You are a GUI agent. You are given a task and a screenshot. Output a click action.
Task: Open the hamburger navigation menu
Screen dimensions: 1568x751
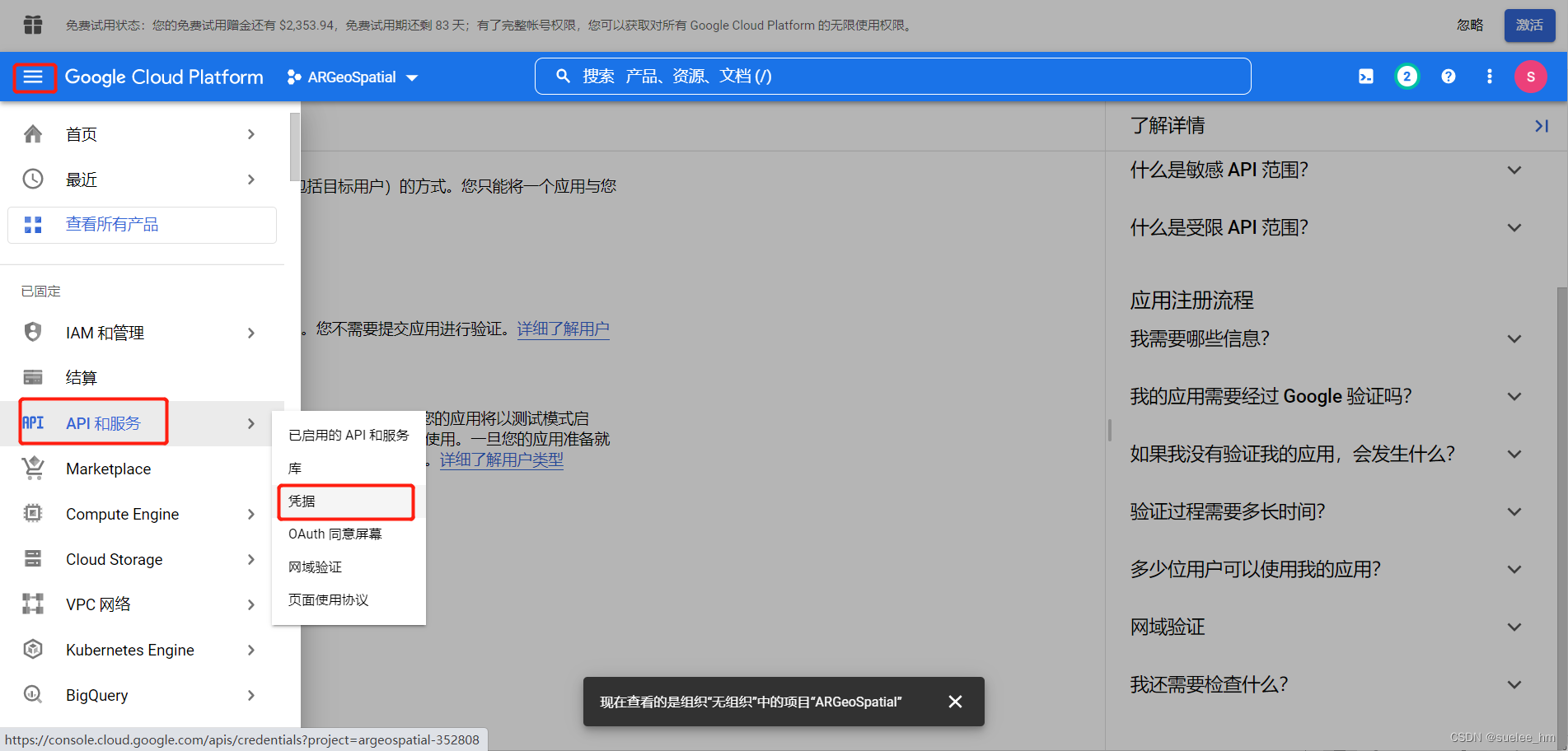33,77
